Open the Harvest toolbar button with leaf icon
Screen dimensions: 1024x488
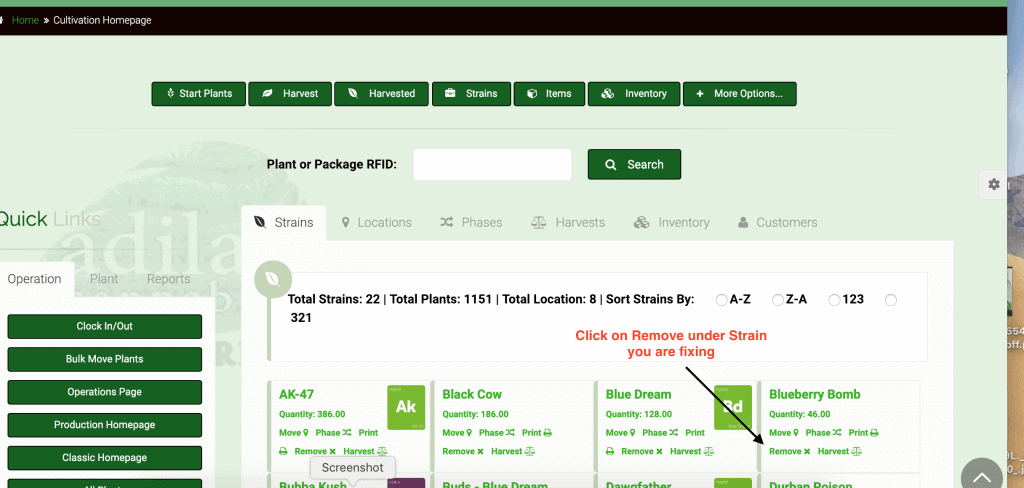290,93
